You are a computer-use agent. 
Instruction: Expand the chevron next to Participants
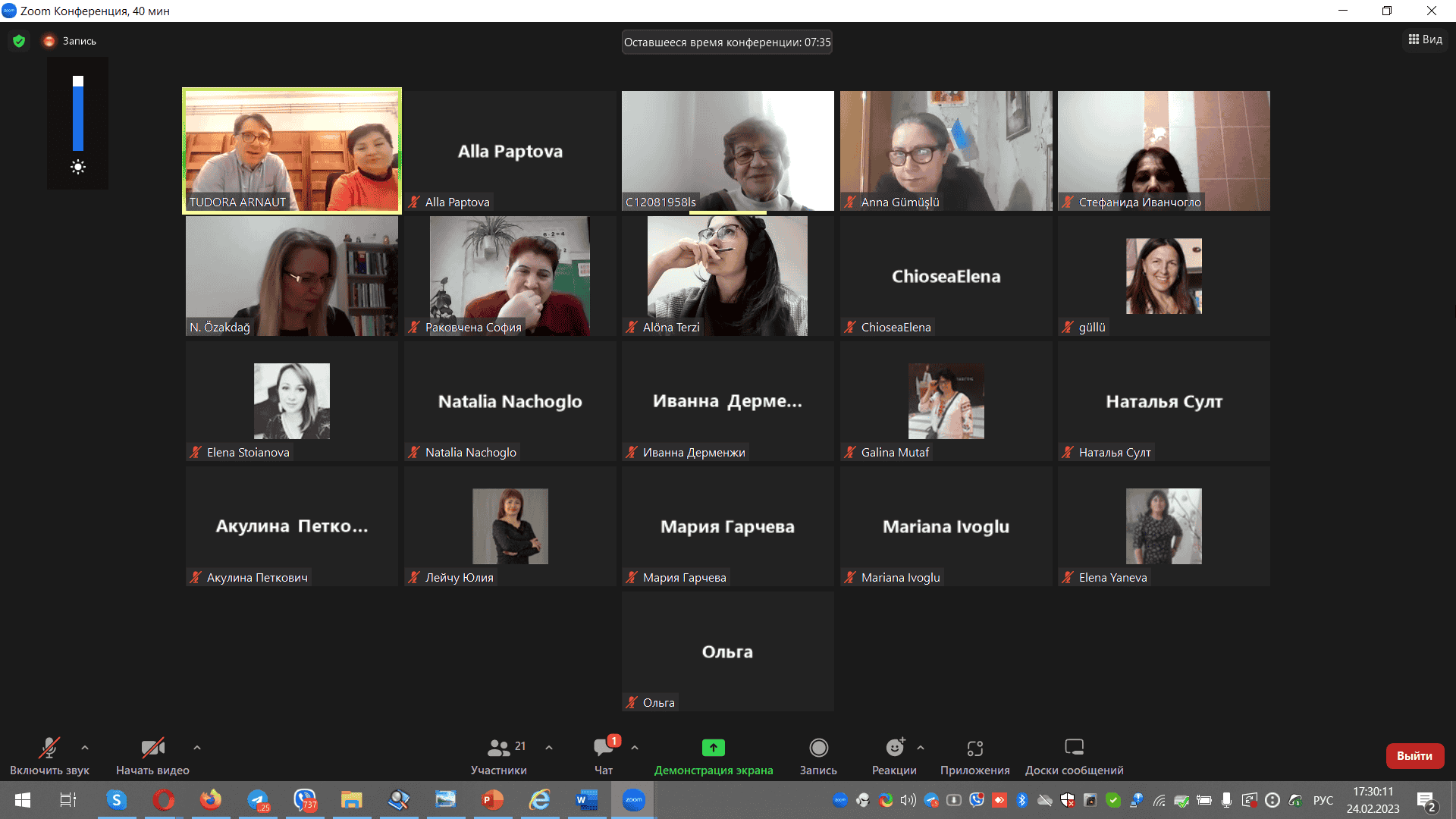click(549, 748)
